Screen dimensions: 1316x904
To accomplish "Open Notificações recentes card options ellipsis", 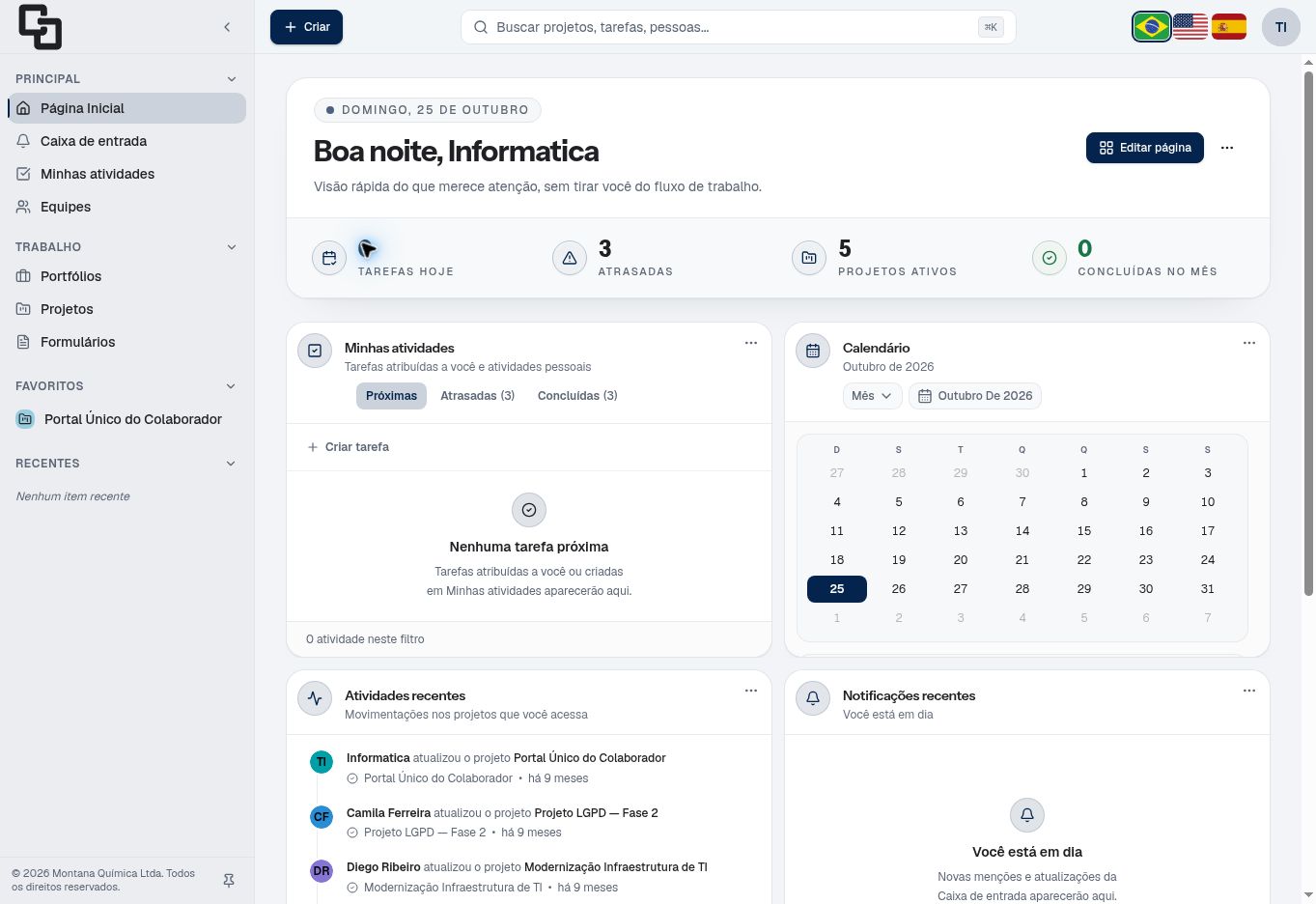I will [x=1249, y=691].
